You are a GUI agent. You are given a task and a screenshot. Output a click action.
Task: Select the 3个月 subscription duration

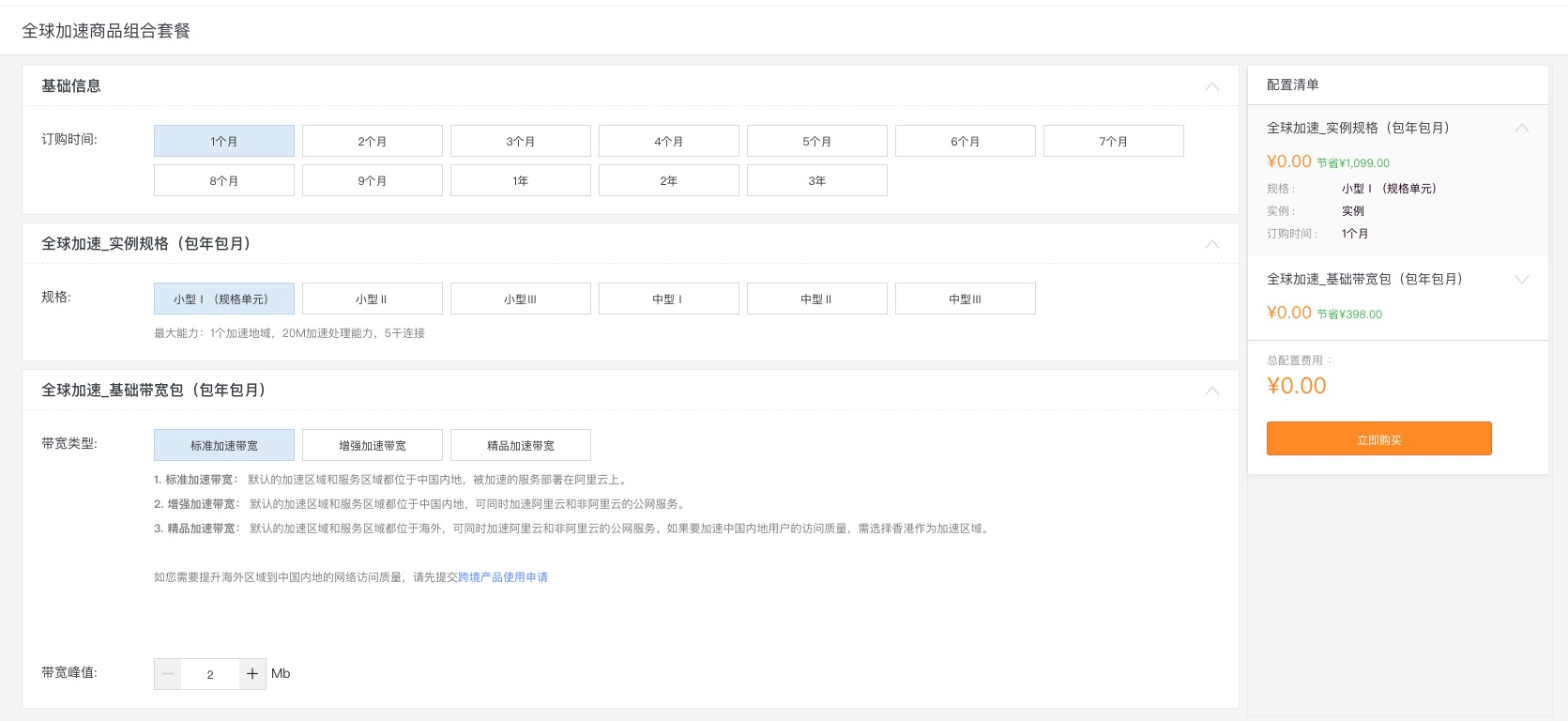click(521, 142)
